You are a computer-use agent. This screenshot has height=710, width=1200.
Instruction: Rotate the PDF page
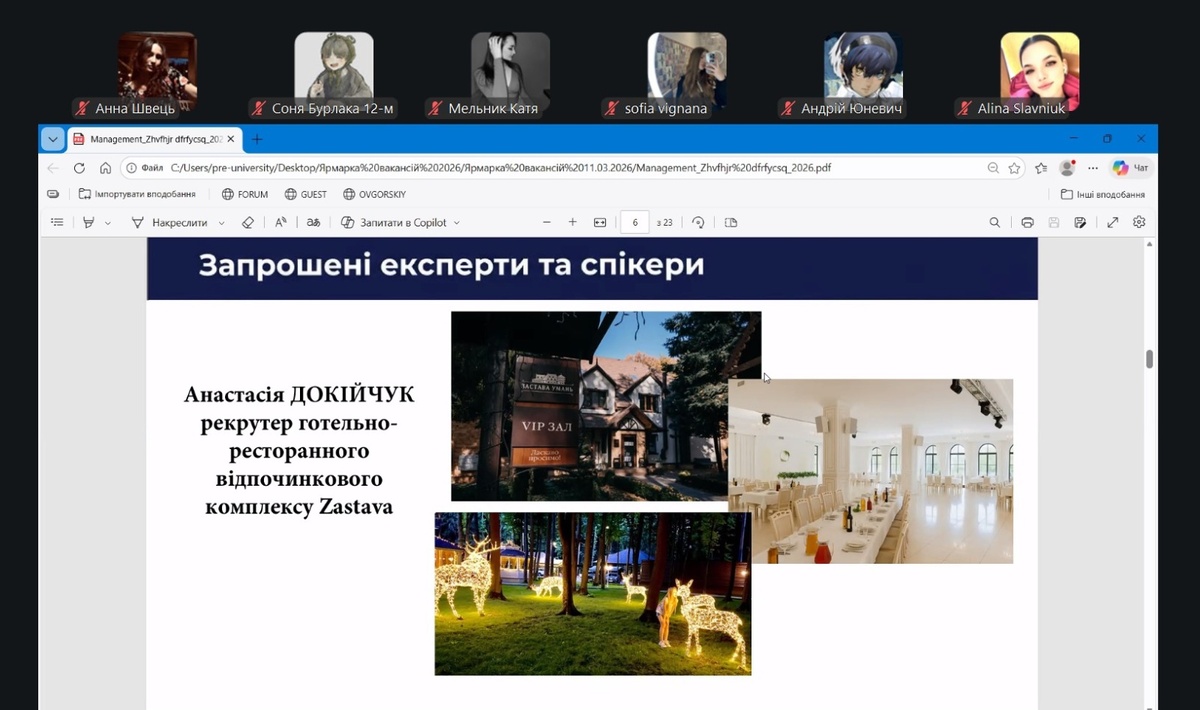(x=698, y=223)
